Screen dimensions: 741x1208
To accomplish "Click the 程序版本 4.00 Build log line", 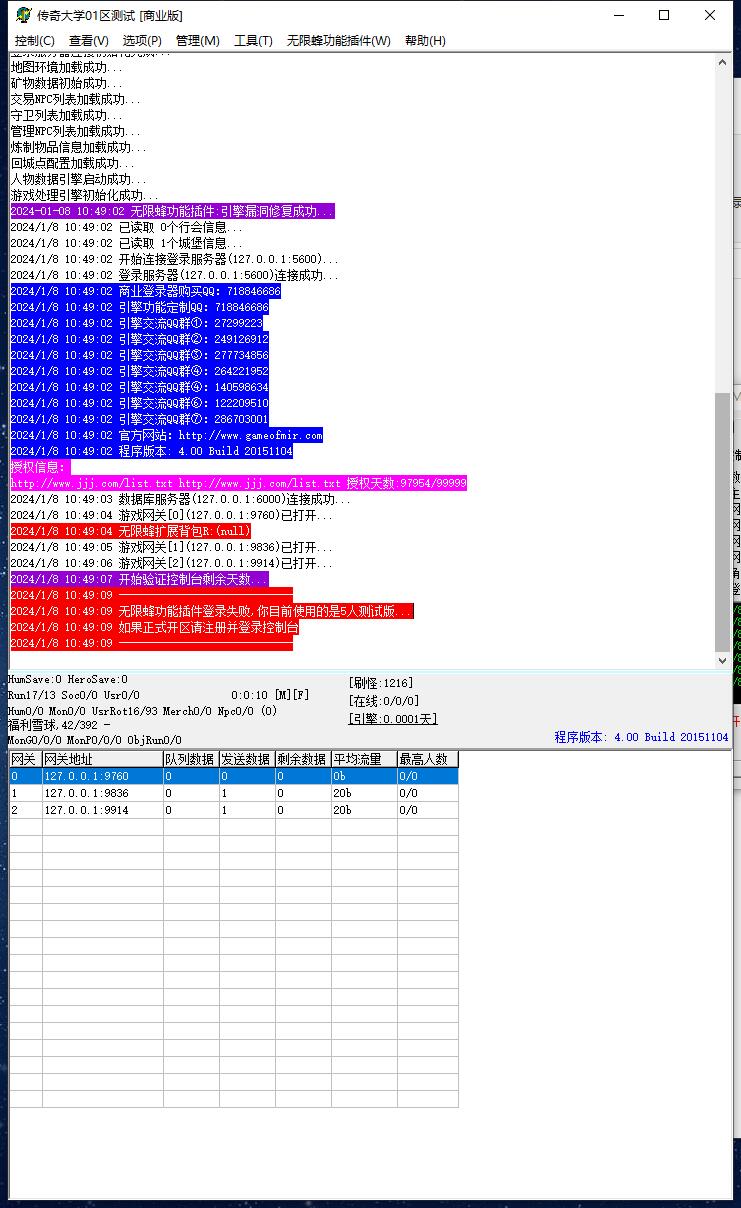I will pos(151,451).
